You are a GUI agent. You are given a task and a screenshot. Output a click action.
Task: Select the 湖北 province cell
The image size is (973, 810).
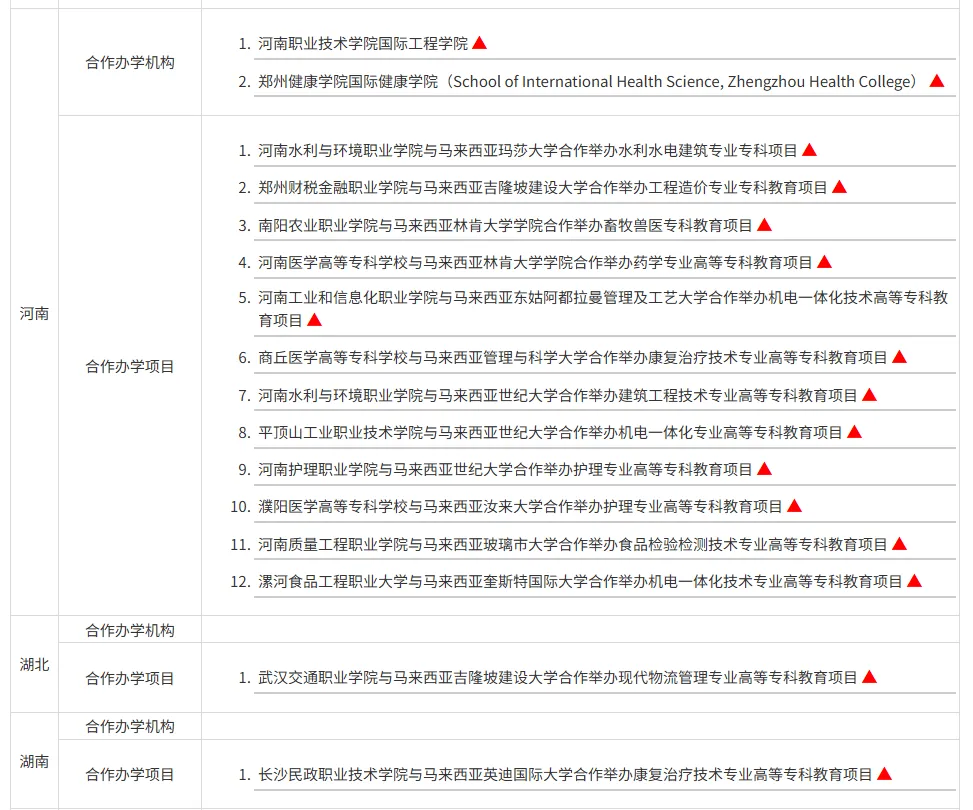[x=34, y=665]
